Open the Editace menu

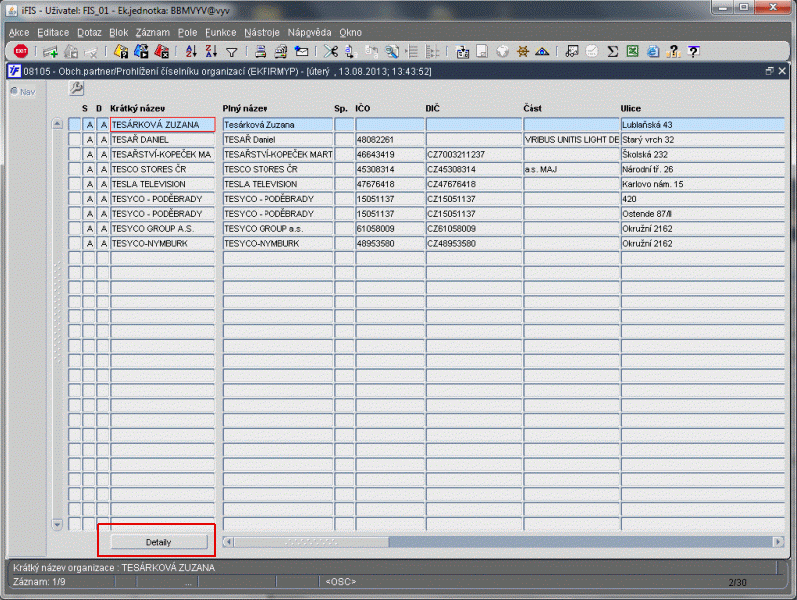pos(53,33)
